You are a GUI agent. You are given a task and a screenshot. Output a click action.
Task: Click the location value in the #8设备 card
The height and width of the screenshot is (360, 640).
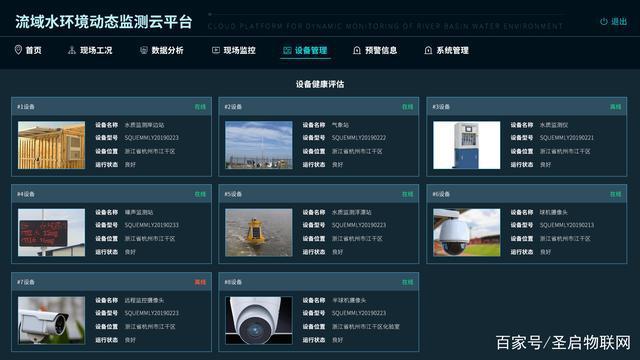pos(365,327)
